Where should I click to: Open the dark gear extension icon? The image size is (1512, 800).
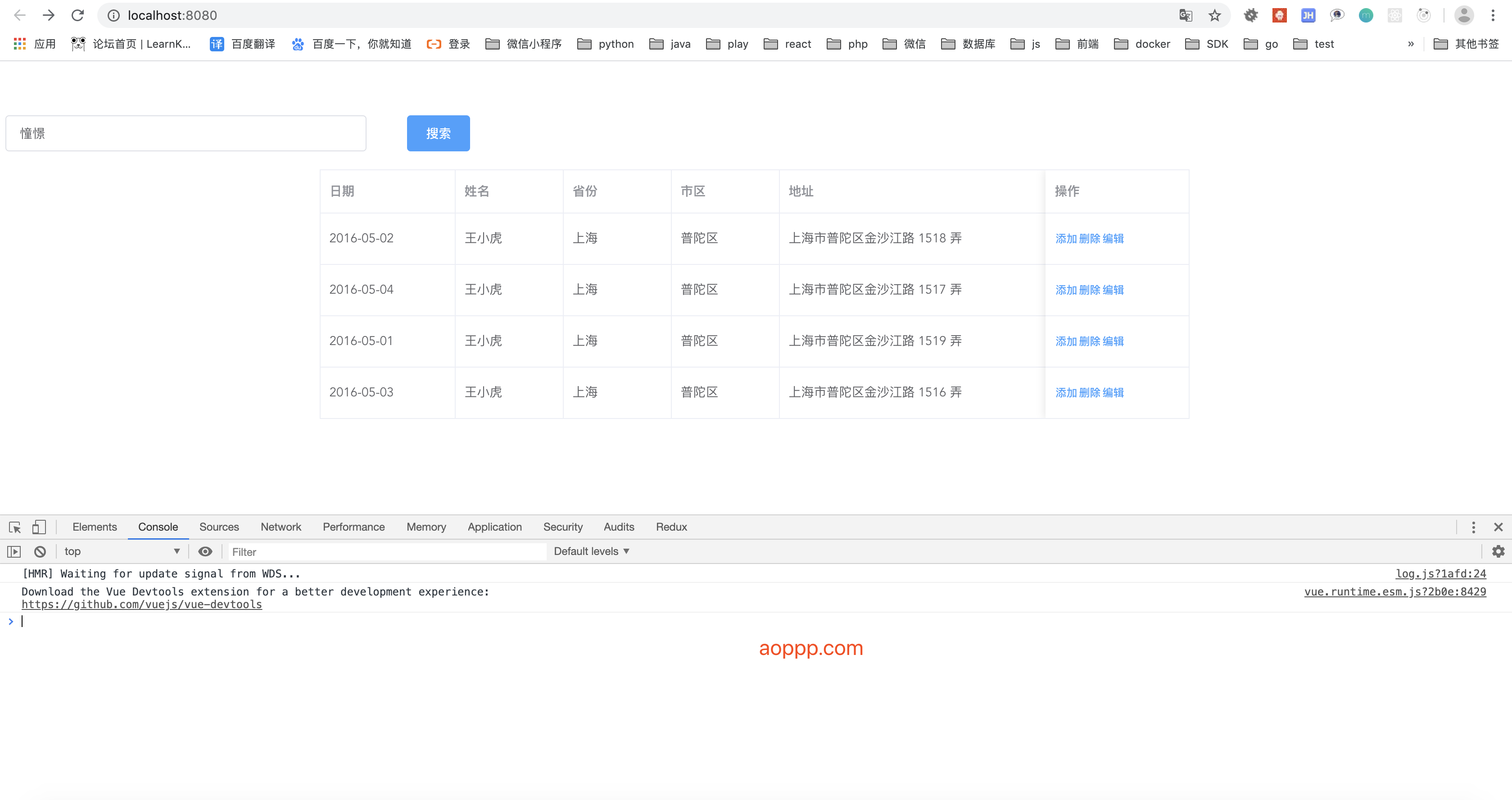point(1251,15)
